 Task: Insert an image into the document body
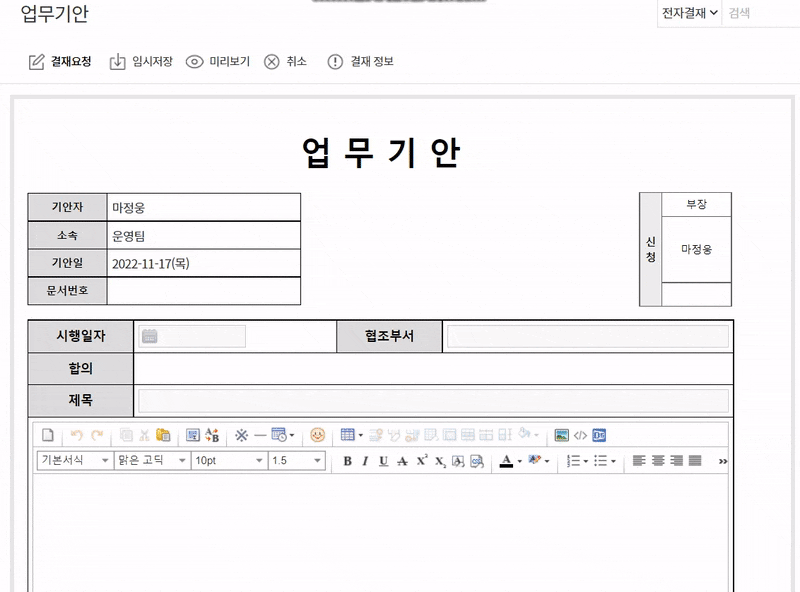560,435
